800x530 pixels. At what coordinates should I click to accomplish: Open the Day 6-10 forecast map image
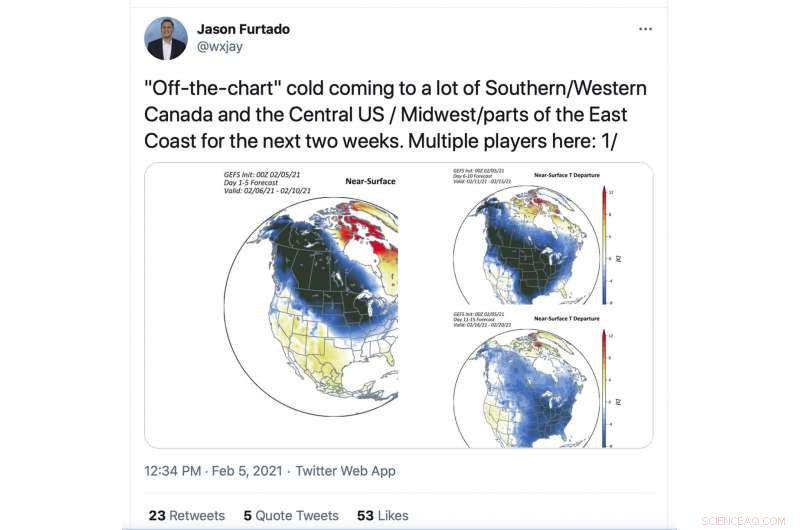pyautogui.click(x=533, y=236)
